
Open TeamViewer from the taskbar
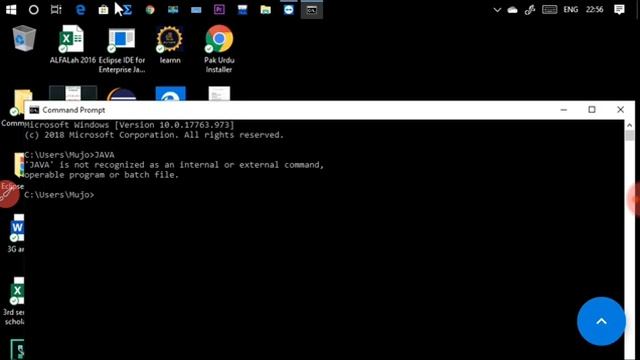click(x=289, y=10)
